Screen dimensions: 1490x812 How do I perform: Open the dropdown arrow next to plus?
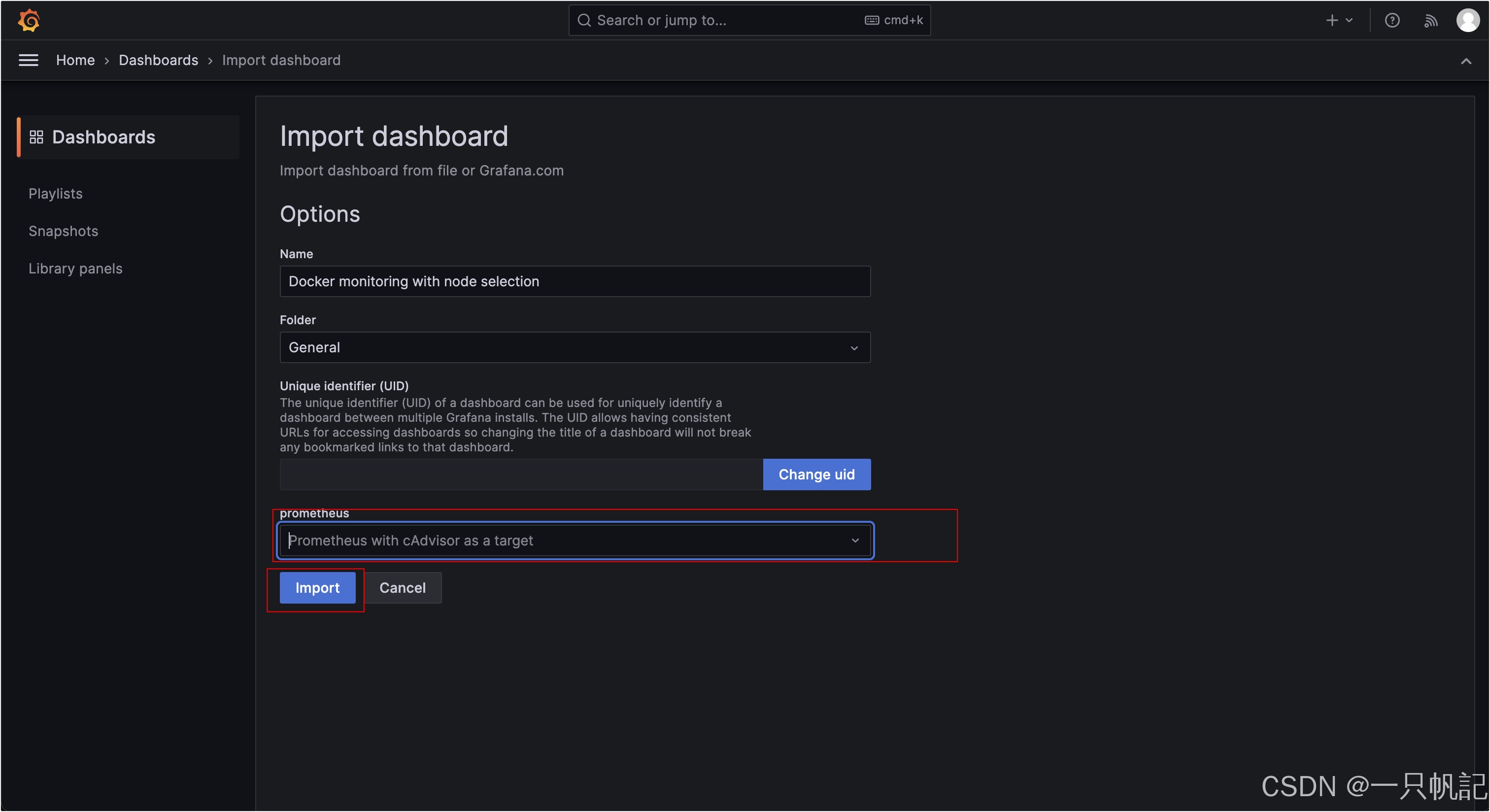tap(1349, 20)
